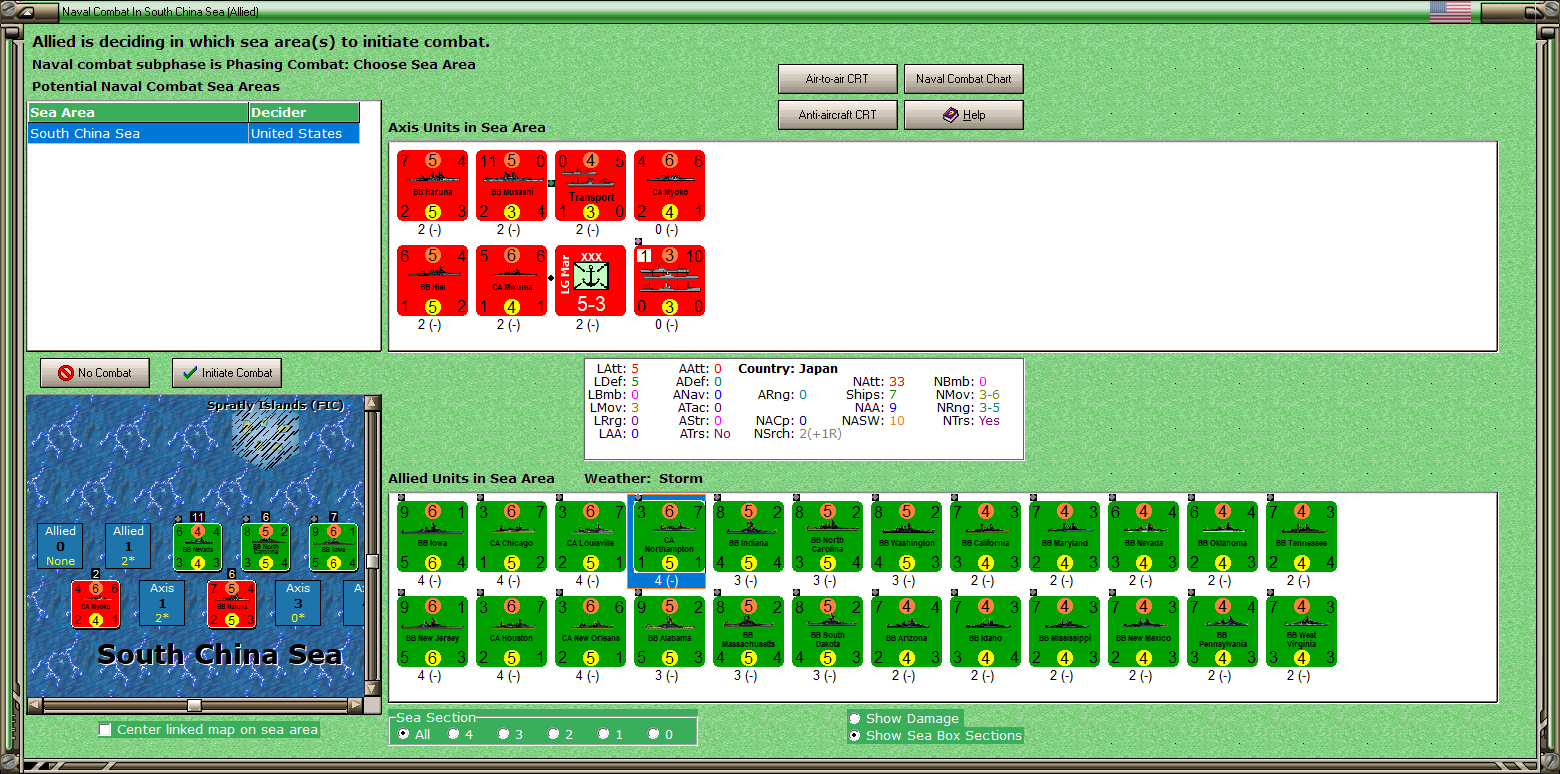Select the BB Indiana Allied unit
Screen dimensions: 1560x774
749,537
